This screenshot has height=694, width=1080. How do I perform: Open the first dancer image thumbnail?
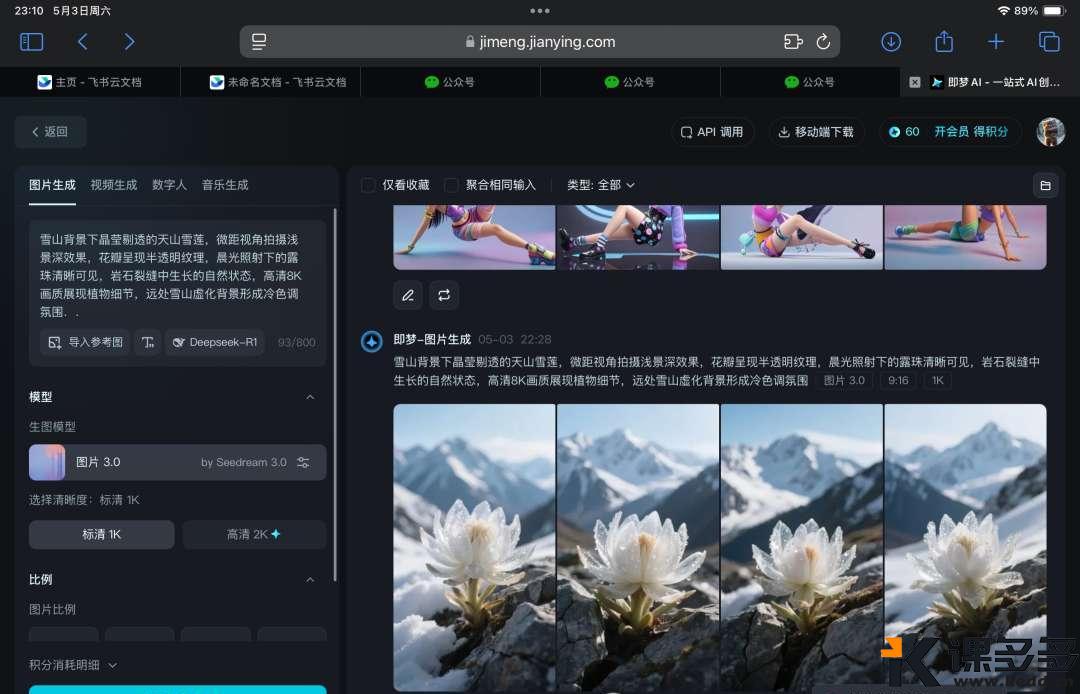[x=474, y=237]
